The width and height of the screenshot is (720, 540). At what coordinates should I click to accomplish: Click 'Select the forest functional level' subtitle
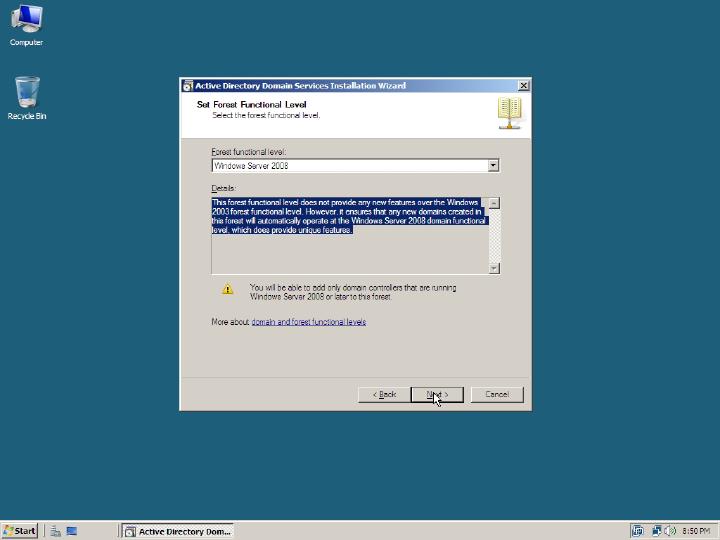pos(266,115)
